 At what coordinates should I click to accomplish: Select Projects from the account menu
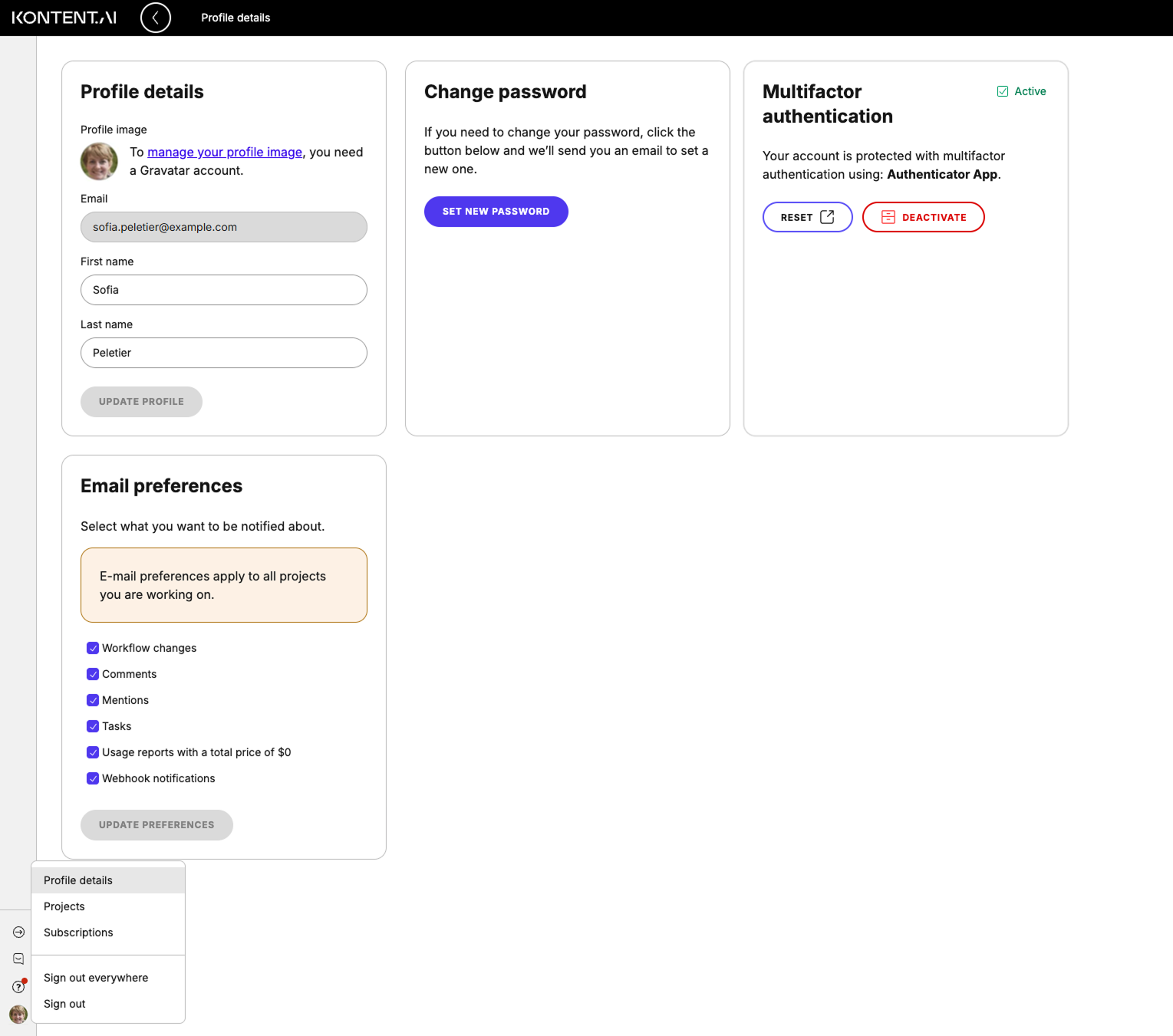point(64,906)
